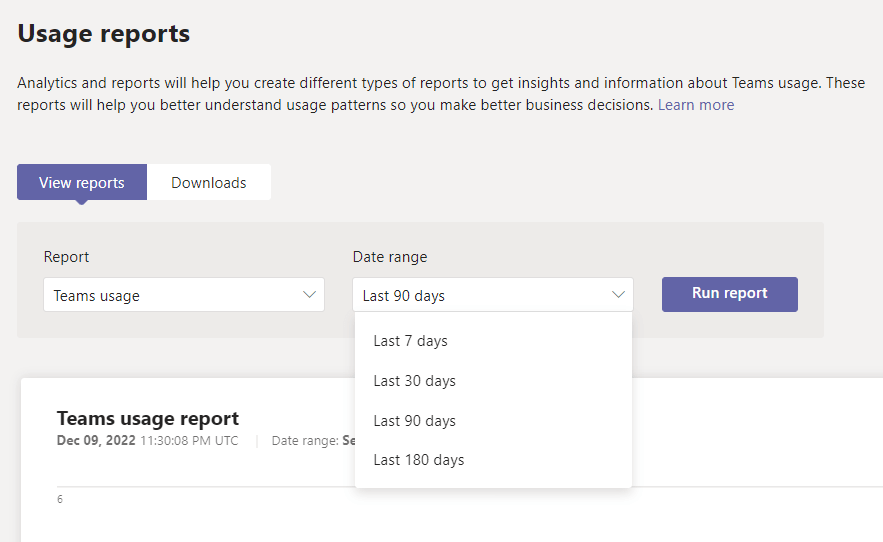The image size is (883, 542).
Task: Pick Last 90 days from the list
Action: (x=493, y=421)
